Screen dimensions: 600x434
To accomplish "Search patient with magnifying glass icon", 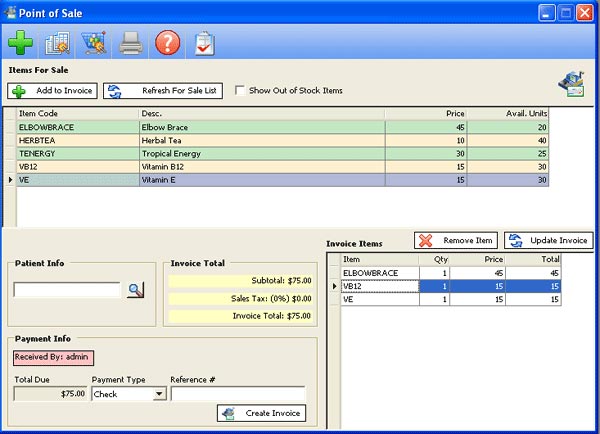I will click(136, 290).
